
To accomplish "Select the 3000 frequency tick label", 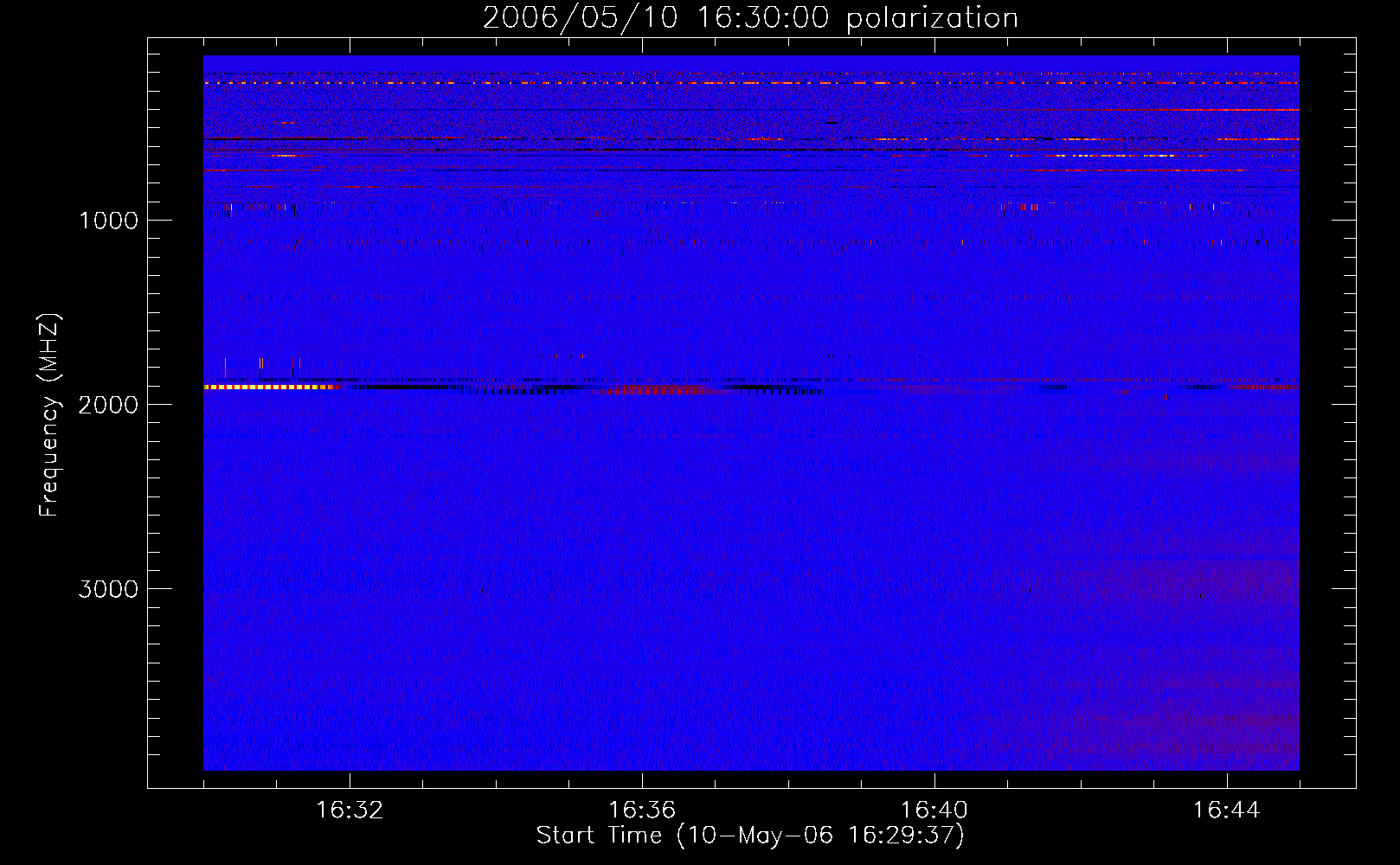I will pyautogui.click(x=108, y=589).
